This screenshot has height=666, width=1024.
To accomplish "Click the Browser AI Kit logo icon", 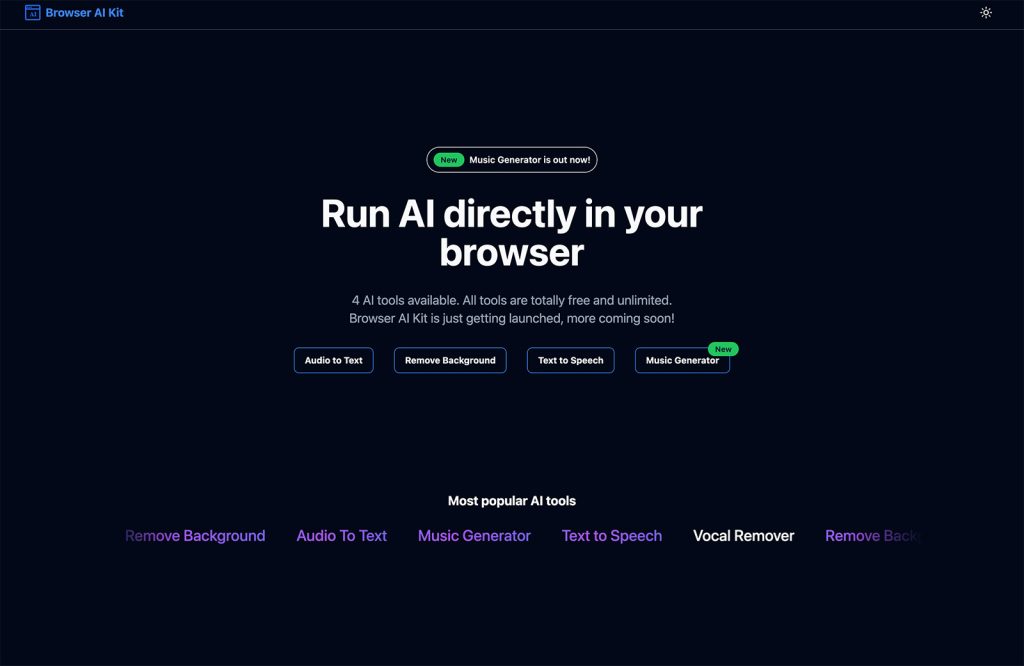I will point(32,13).
